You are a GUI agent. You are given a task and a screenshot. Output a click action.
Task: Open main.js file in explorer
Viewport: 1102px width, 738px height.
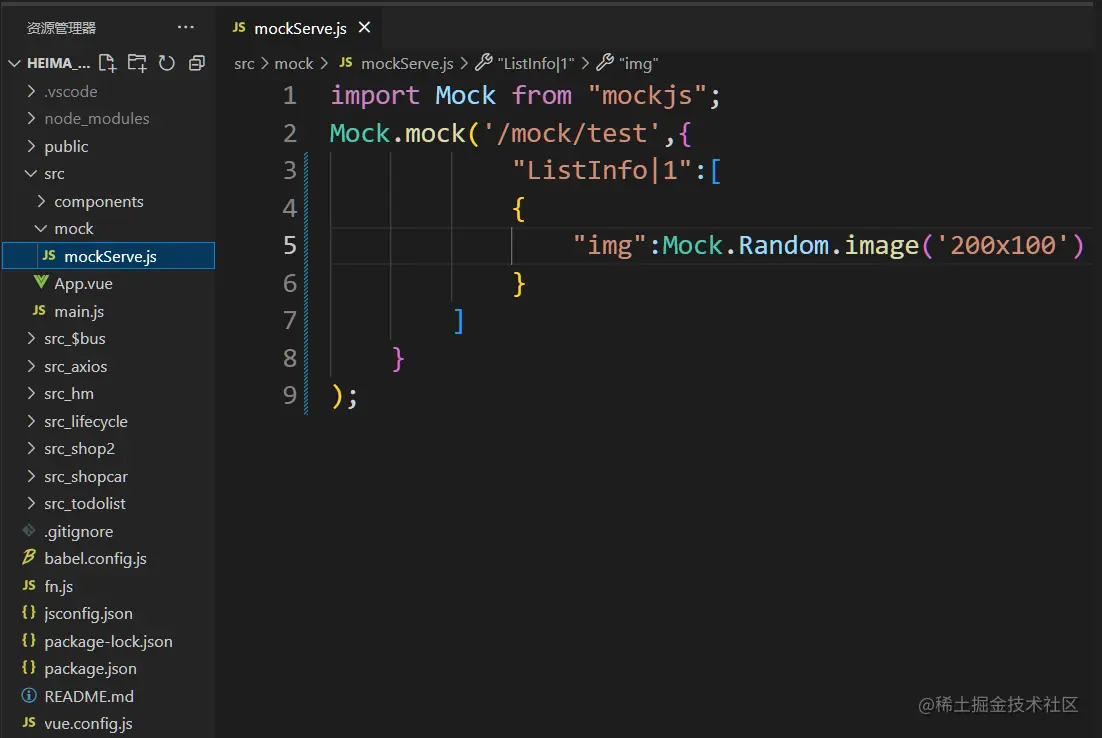109,311
